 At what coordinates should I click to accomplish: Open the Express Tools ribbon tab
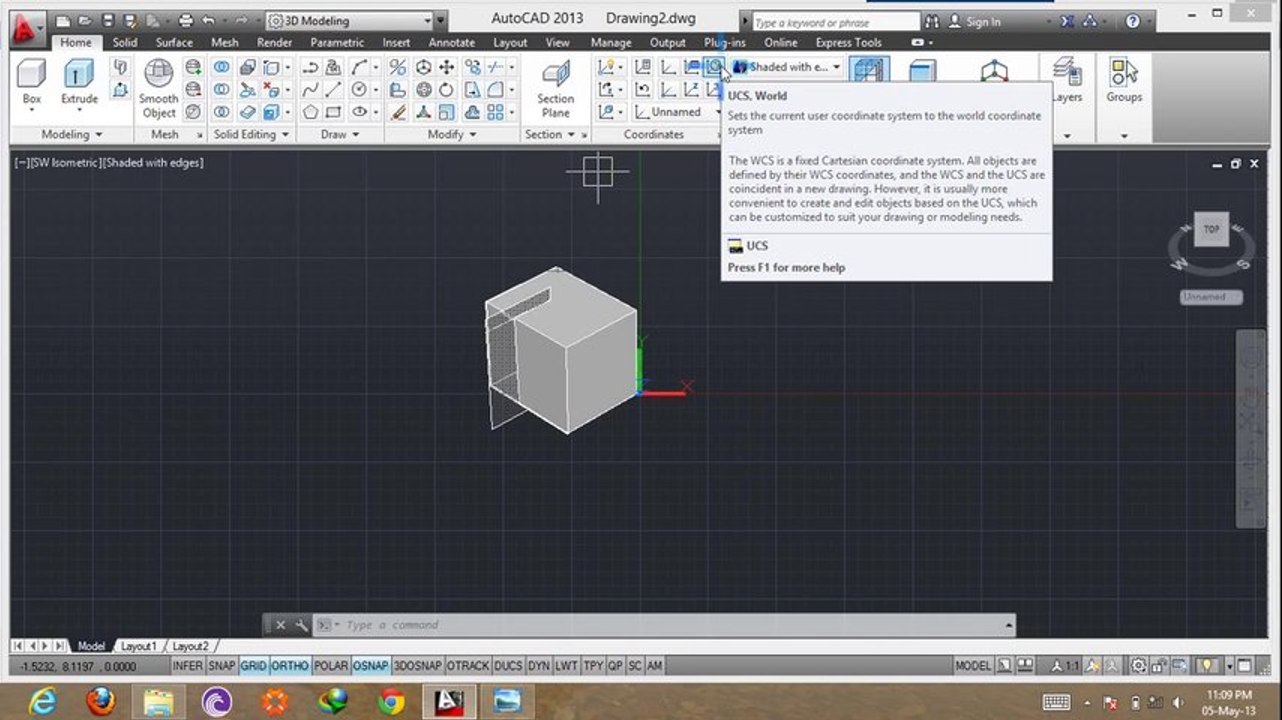click(849, 43)
